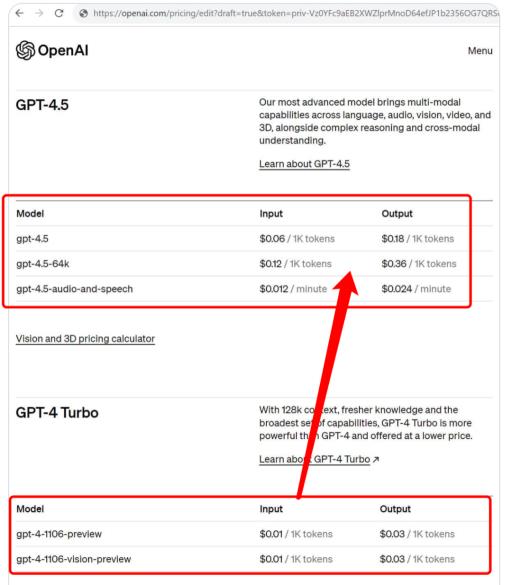Viewport: 512px width, 585px height.
Task: Click the address bar URL
Action: [295, 13]
